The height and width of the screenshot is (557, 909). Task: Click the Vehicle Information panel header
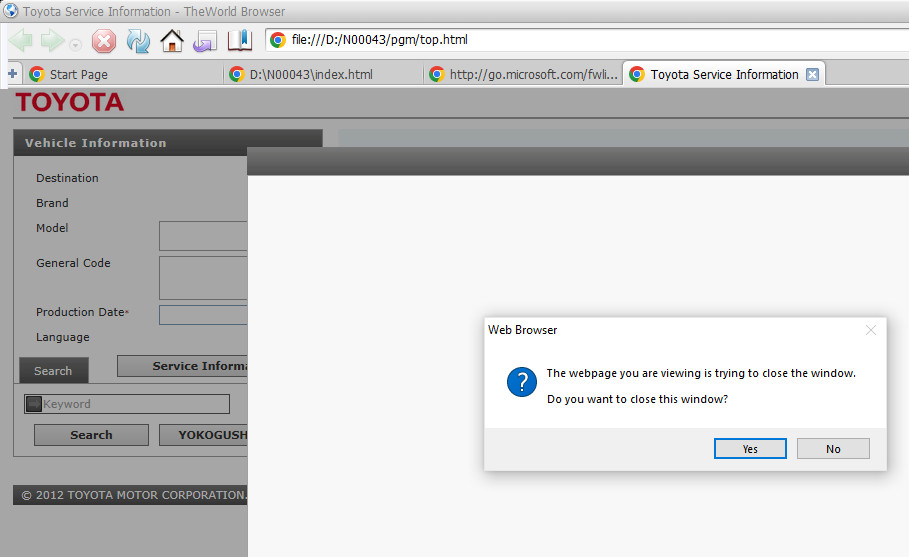168,143
